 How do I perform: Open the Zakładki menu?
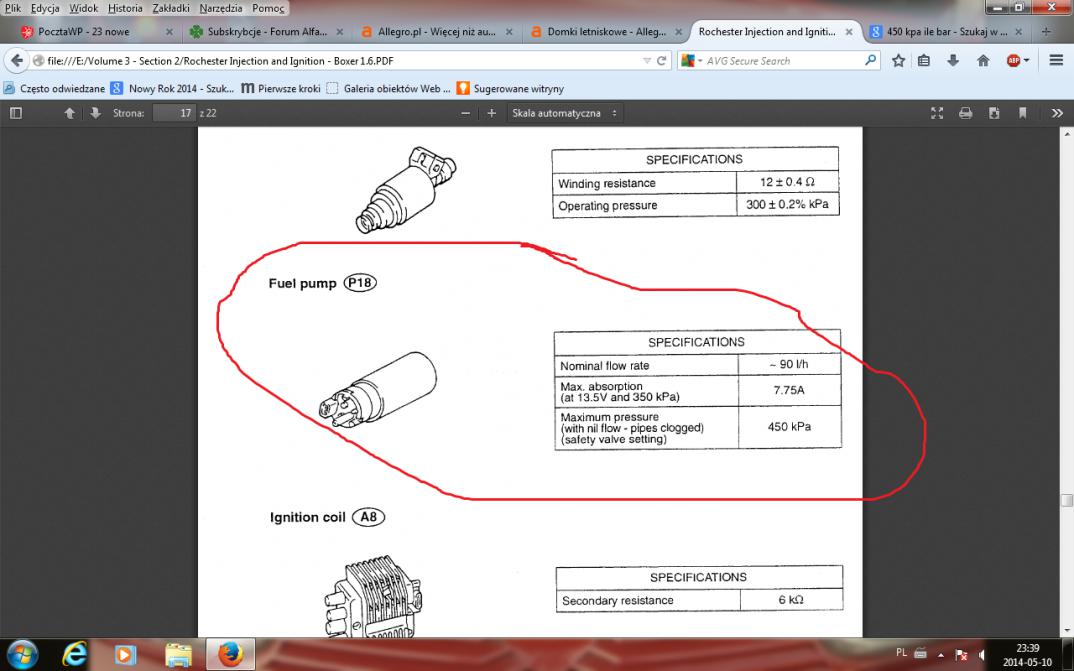point(171,8)
